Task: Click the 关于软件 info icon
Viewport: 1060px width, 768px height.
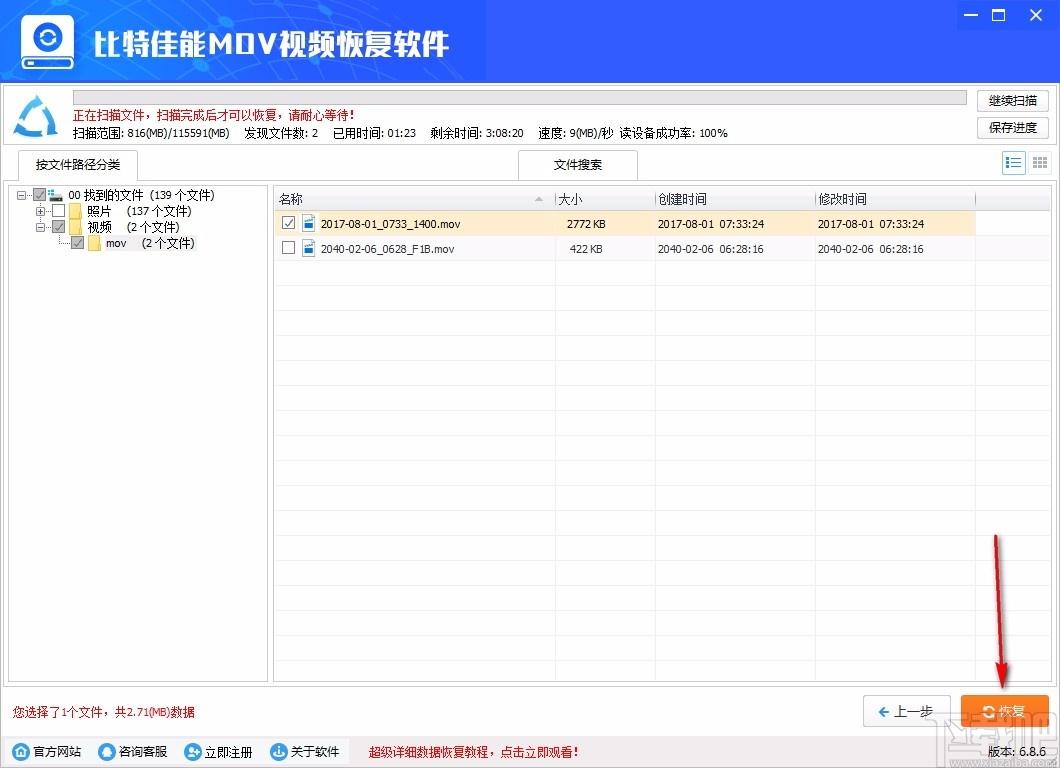Action: click(x=279, y=752)
